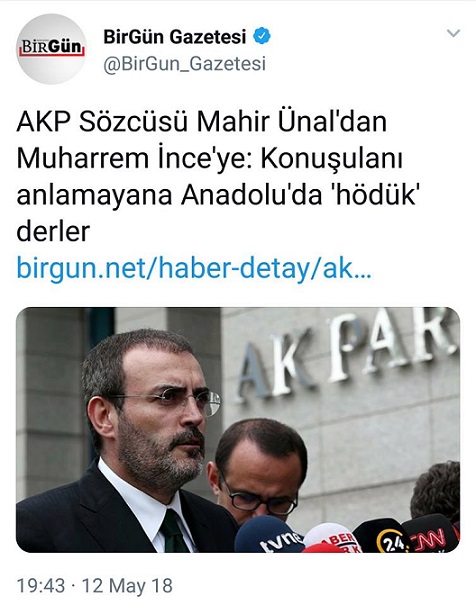Click the tvnet microphone in the photo

point(268,535)
